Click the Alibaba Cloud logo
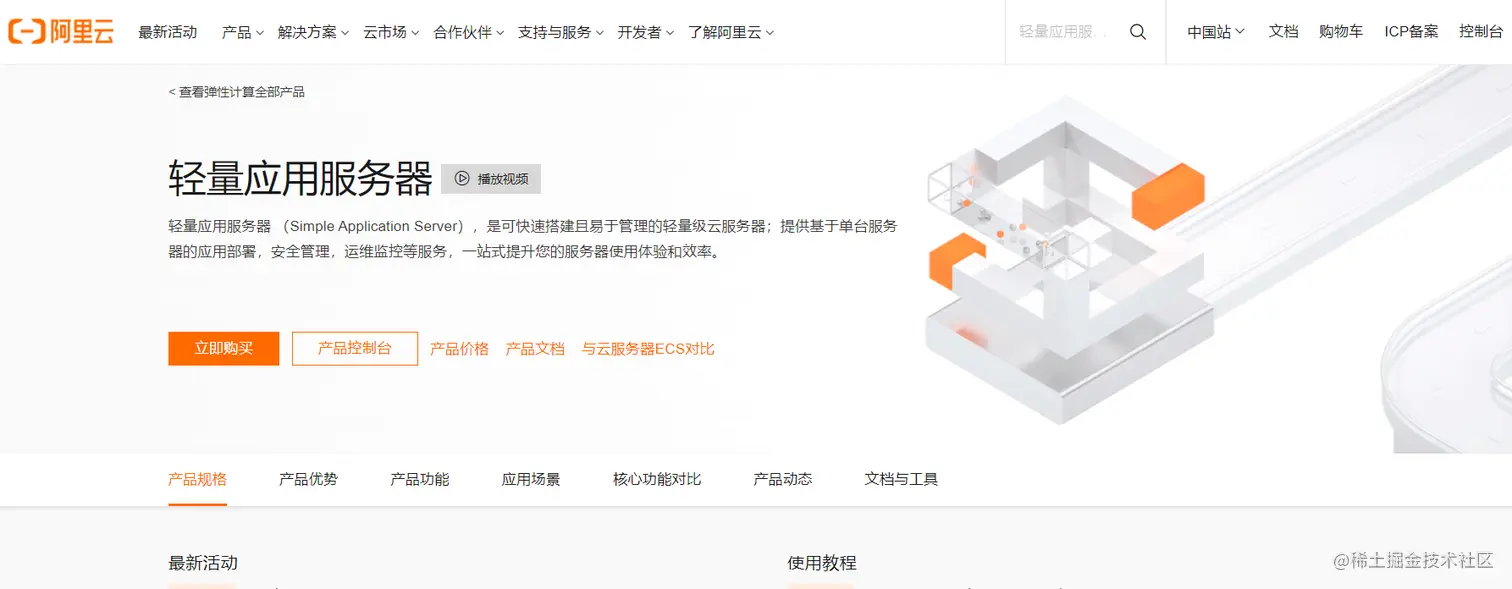This screenshot has width=1512, height=589. tap(61, 32)
